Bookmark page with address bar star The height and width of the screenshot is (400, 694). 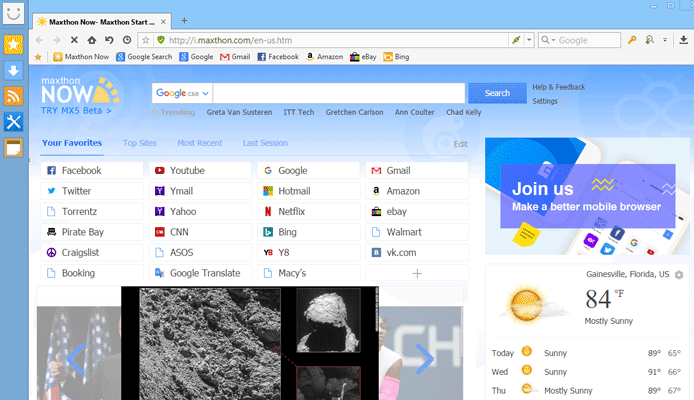(146, 40)
